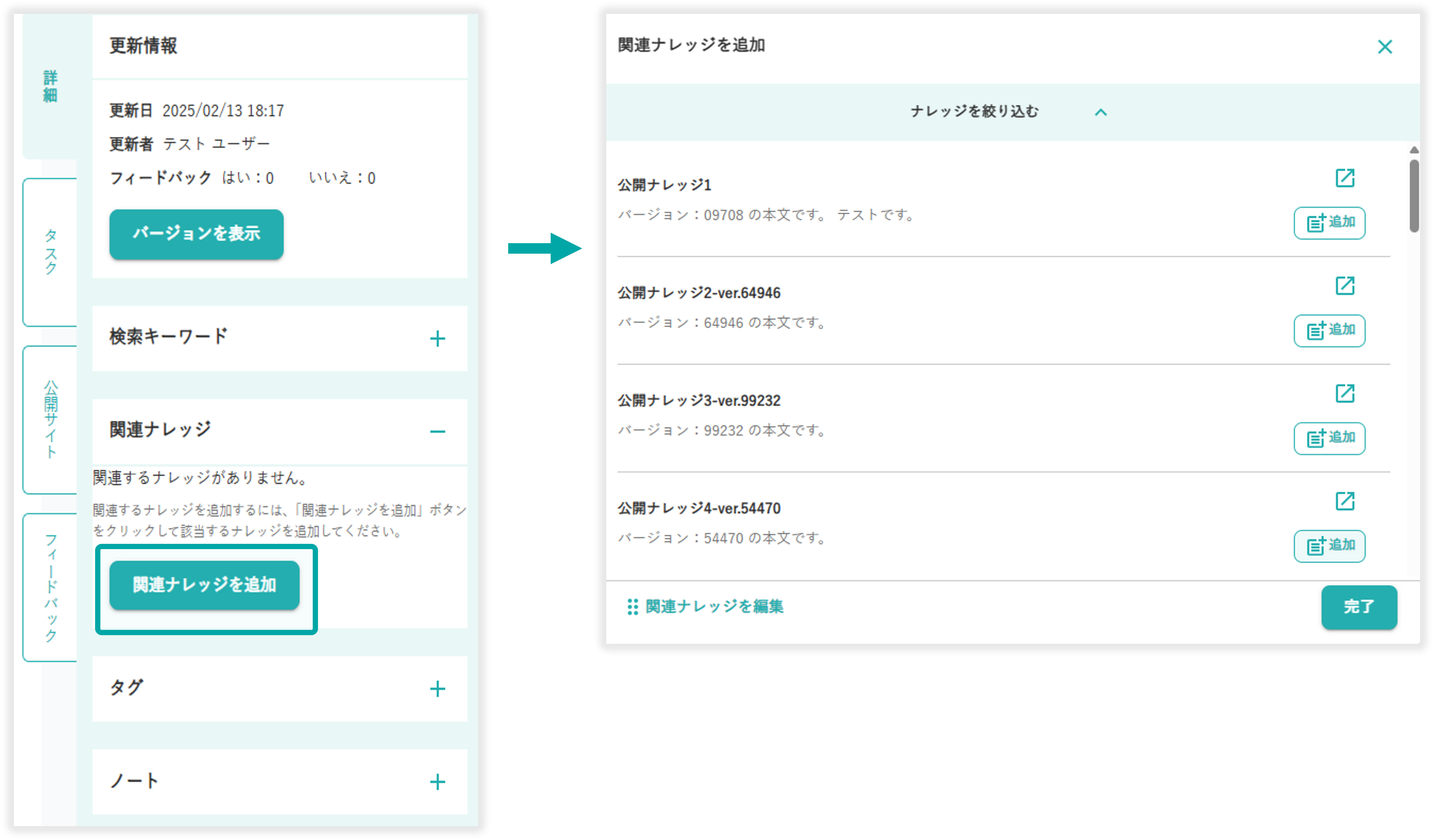Open the フィードバック side tab

click(x=50, y=587)
